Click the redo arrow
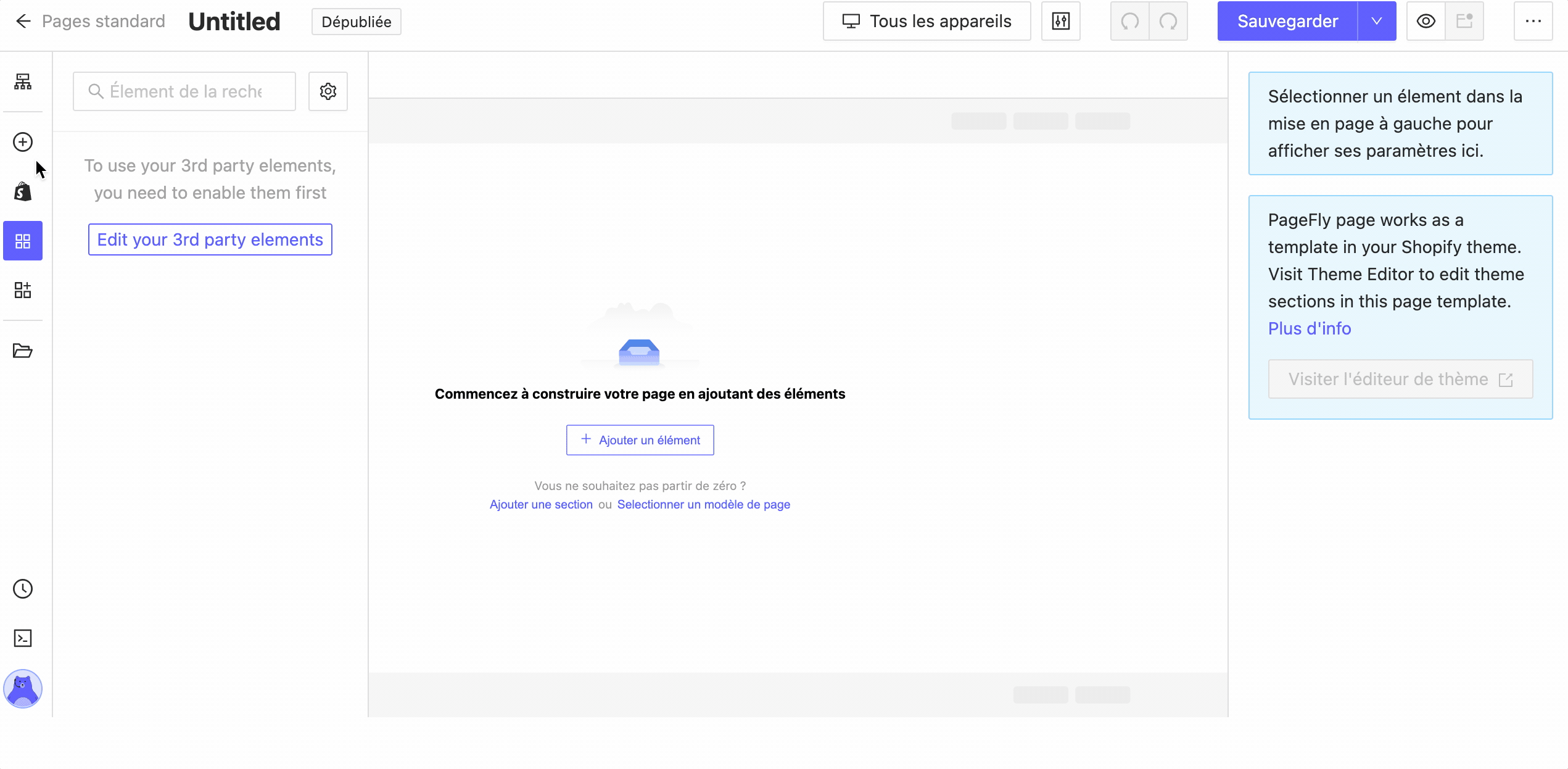1568x769 pixels. tap(1168, 21)
